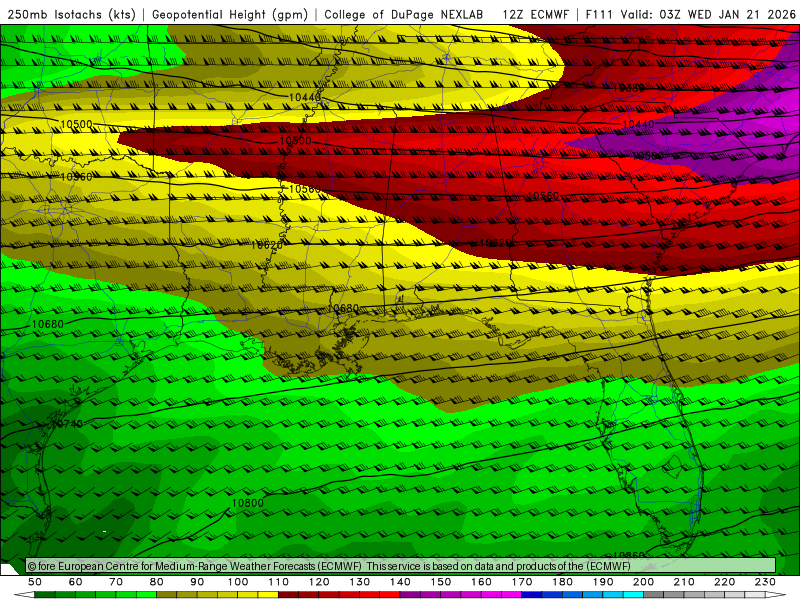Click the dark purple swatch after 140
Viewport: 800px width, 600px height.
410,595
